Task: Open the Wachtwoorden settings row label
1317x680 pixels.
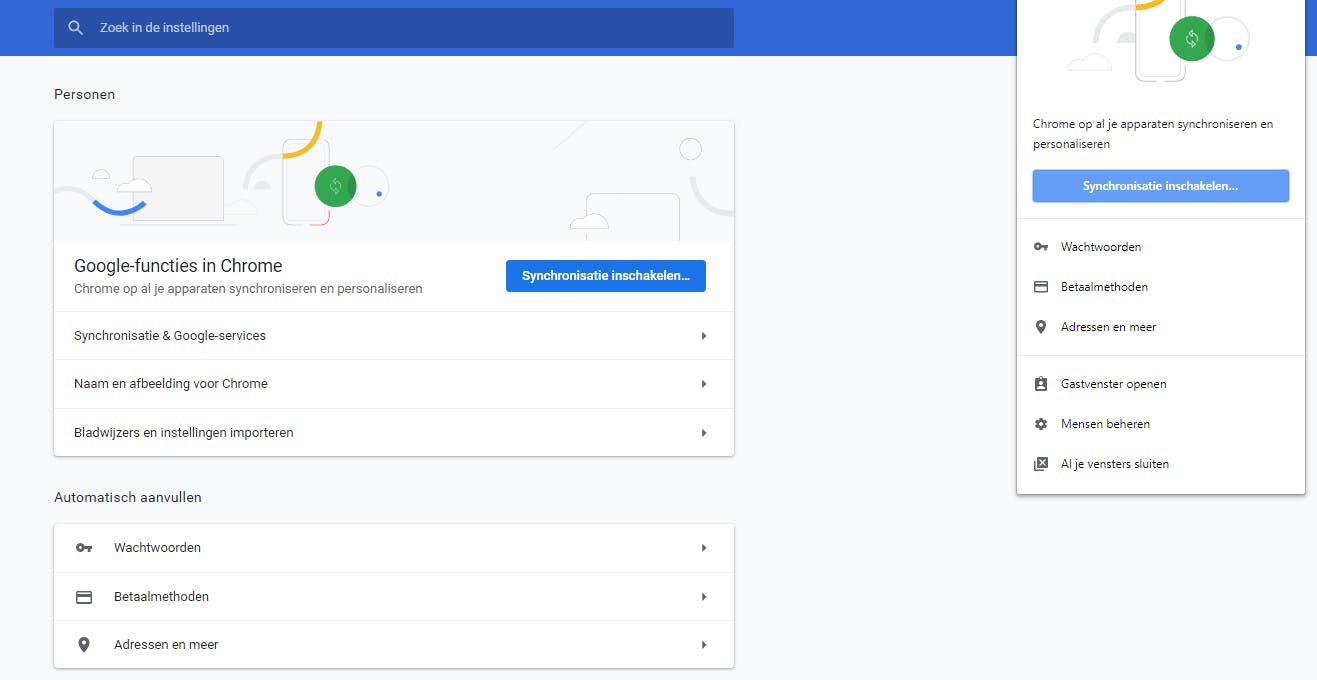Action: 157,548
